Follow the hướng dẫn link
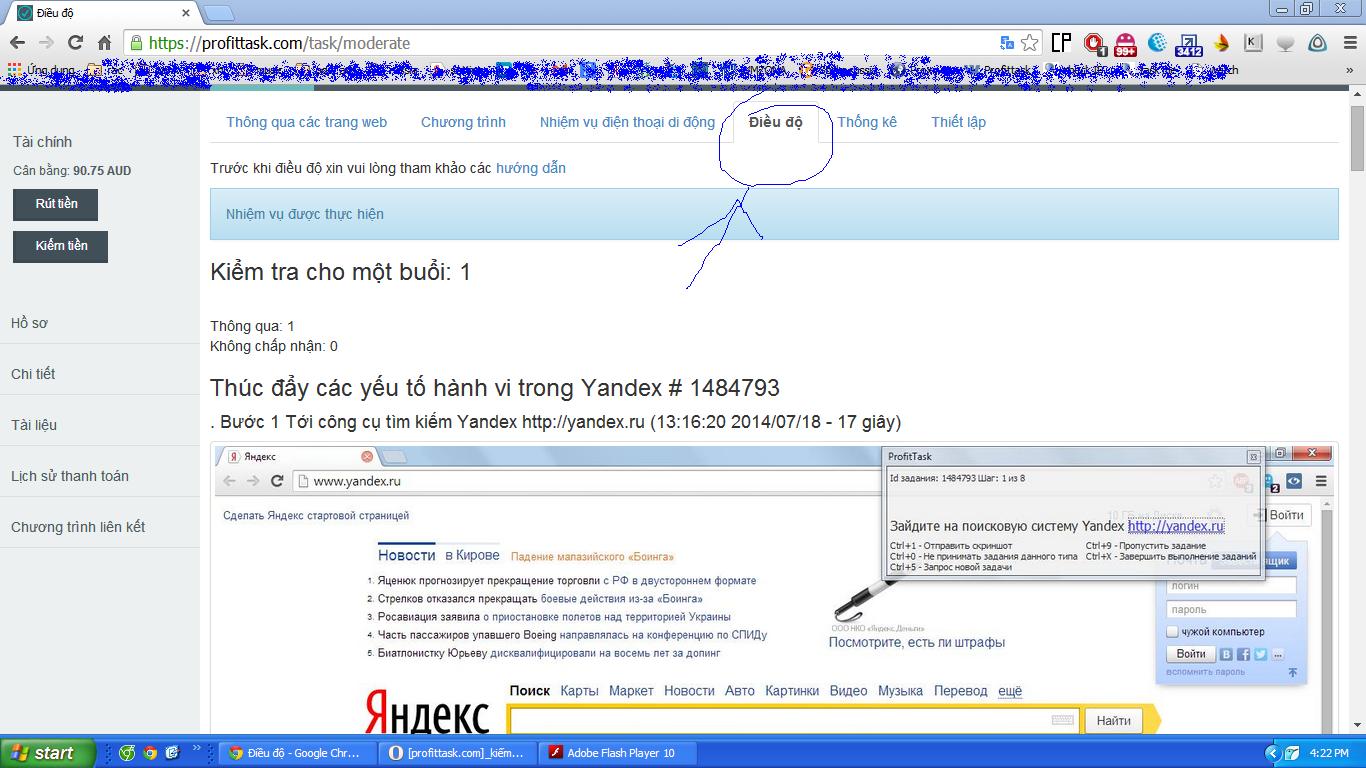Image resolution: width=1366 pixels, height=768 pixels. [531, 168]
